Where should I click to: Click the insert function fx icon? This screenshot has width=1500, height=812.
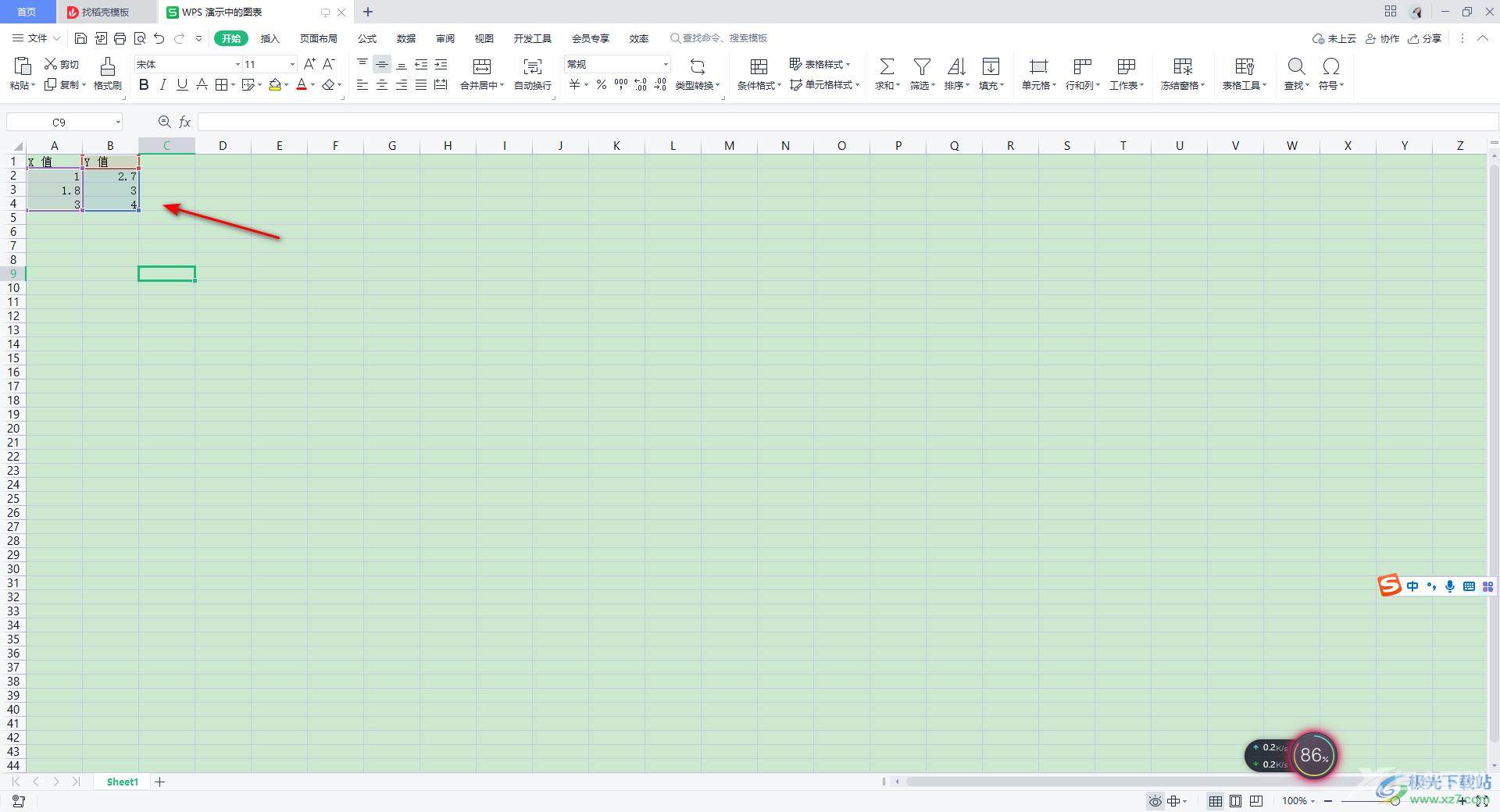tap(185, 122)
